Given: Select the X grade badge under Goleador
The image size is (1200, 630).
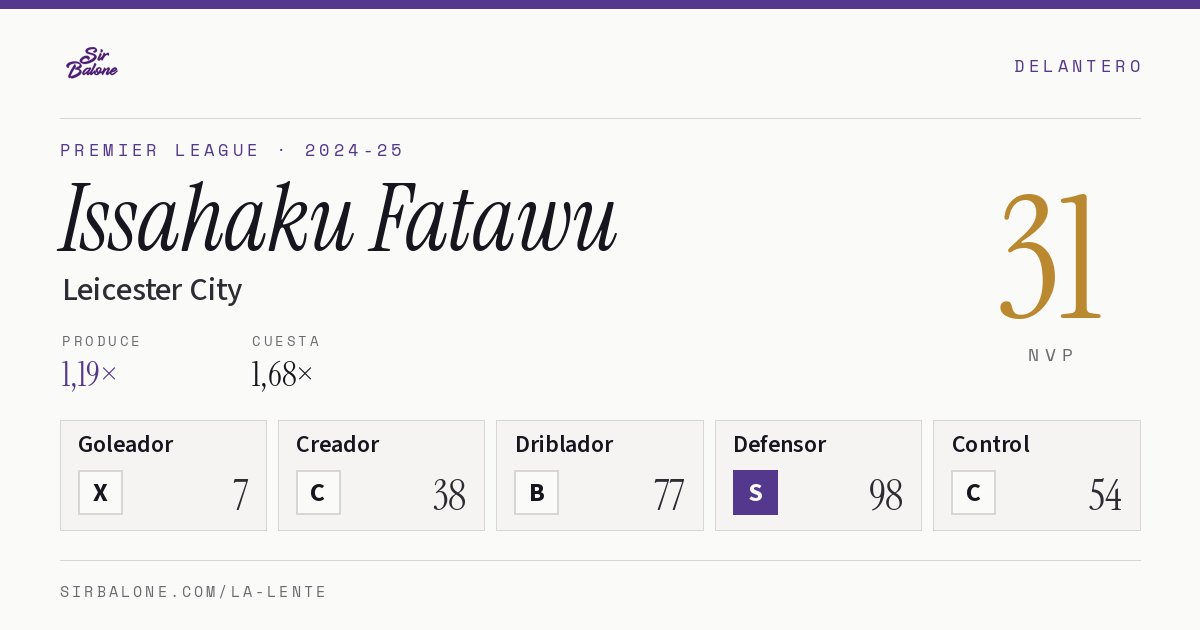Looking at the screenshot, I should 100,492.
